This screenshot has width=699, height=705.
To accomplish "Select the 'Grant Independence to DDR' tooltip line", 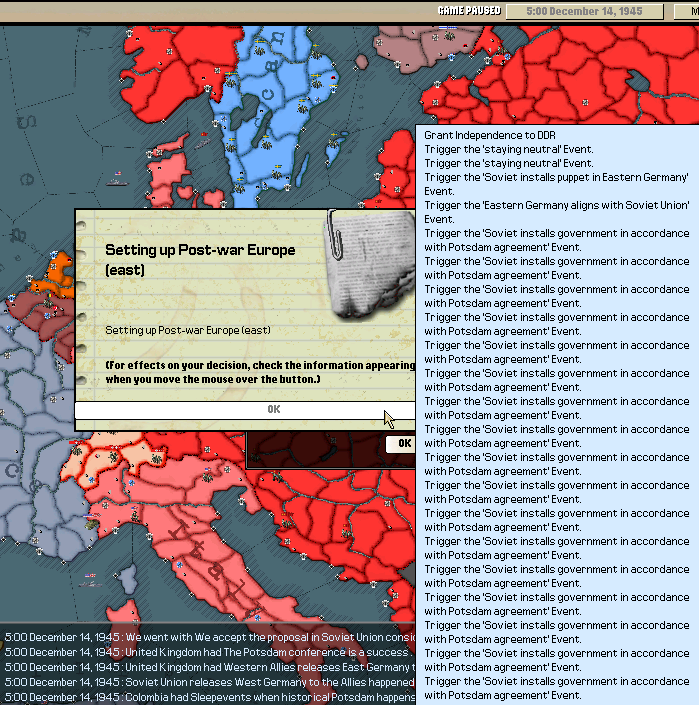I will (490, 135).
